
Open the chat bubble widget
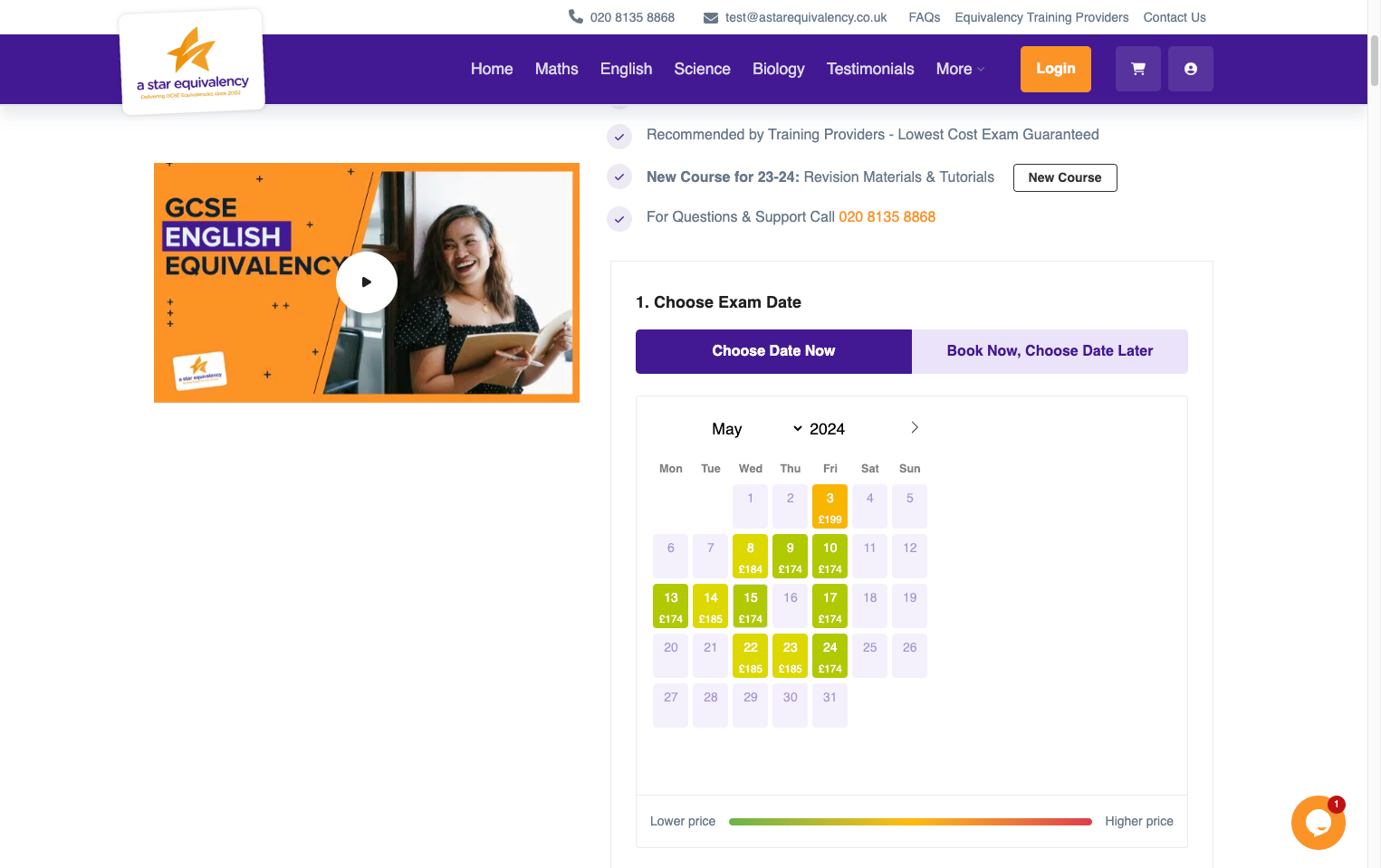1319,823
